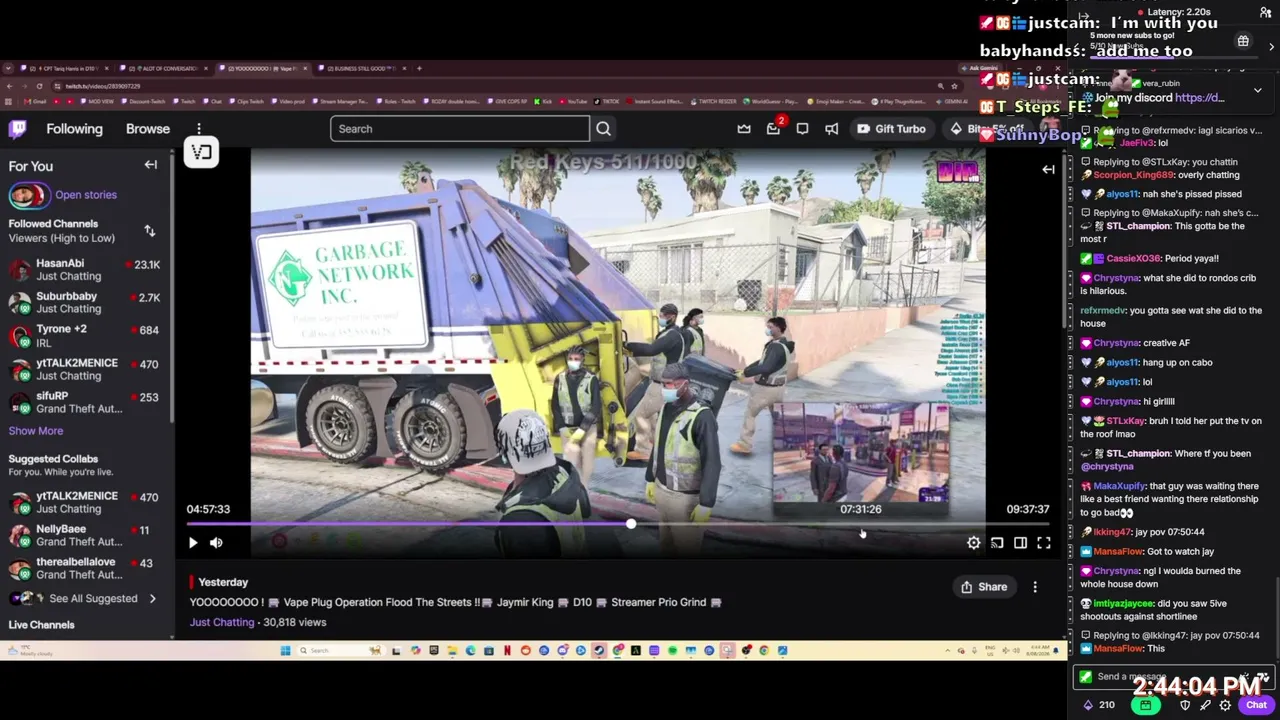Collapse the For You sidebar
Image resolution: width=1280 pixels, height=720 pixels.
151,165
